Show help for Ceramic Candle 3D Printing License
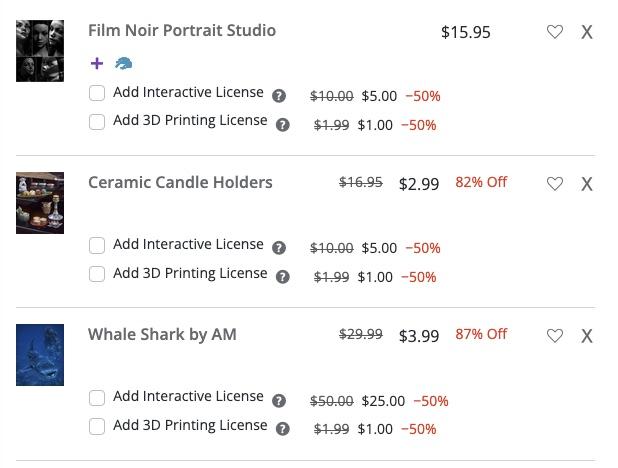Screen dimensions: 618x468 [283, 277]
